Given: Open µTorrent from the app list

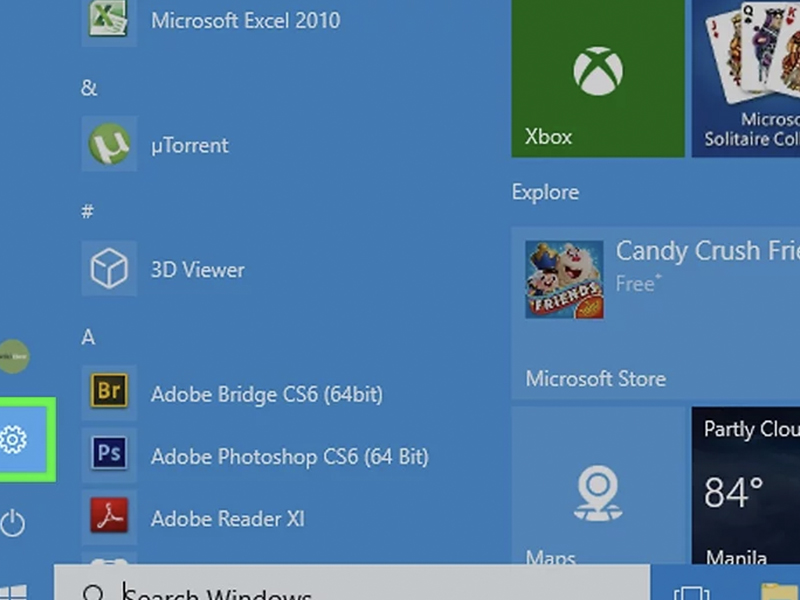Looking at the screenshot, I should click(189, 145).
